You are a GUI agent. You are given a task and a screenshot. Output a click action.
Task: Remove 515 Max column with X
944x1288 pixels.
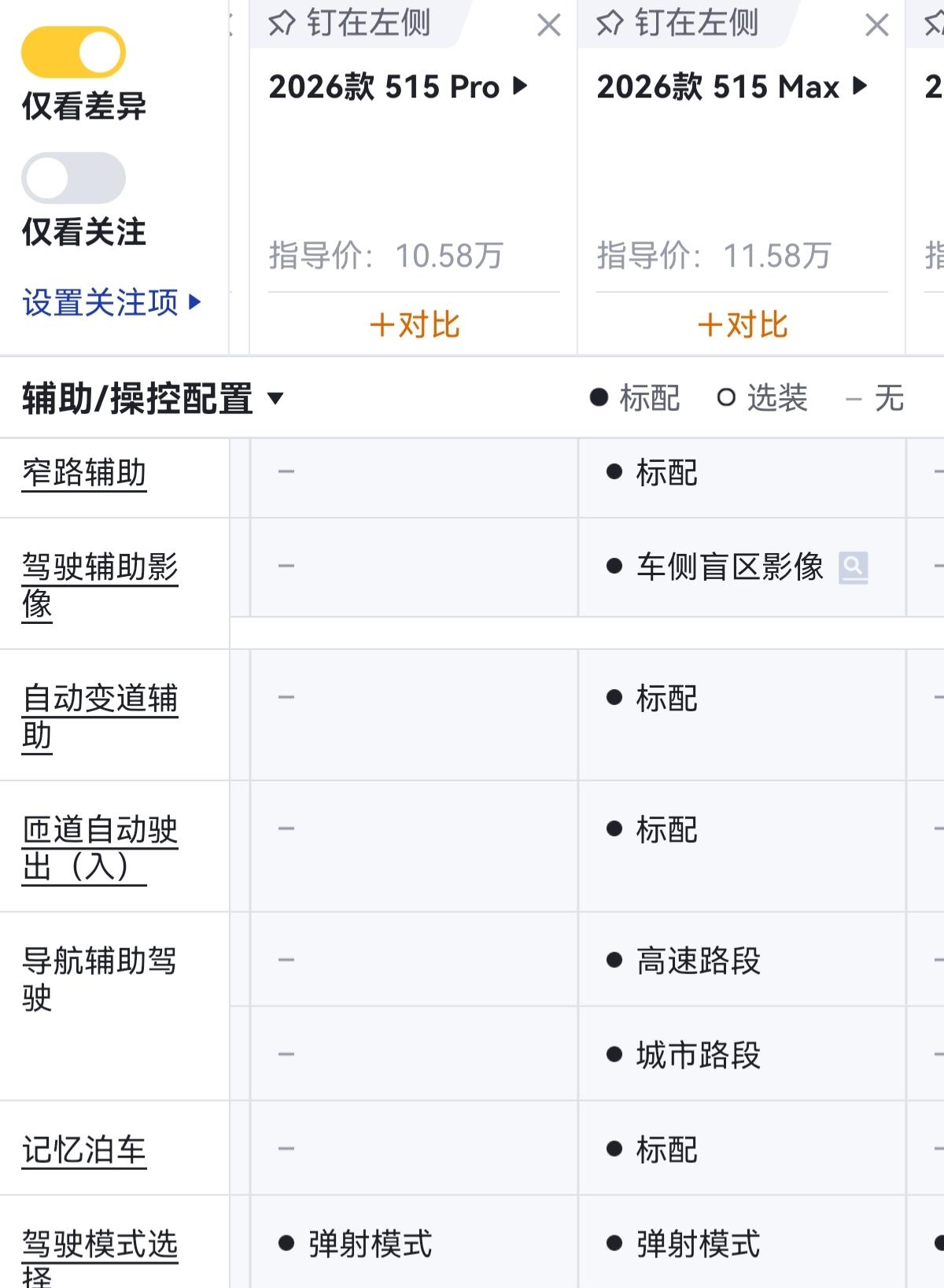click(876, 25)
